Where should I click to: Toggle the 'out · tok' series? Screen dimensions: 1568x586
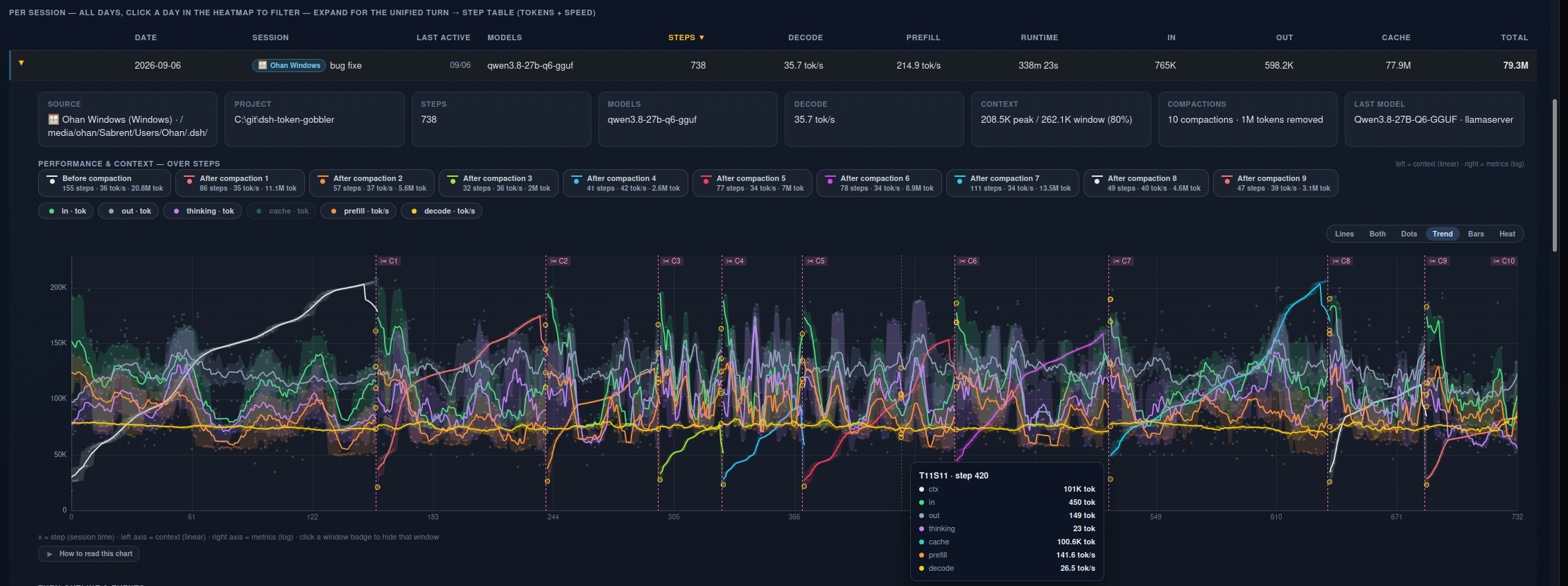tap(128, 211)
